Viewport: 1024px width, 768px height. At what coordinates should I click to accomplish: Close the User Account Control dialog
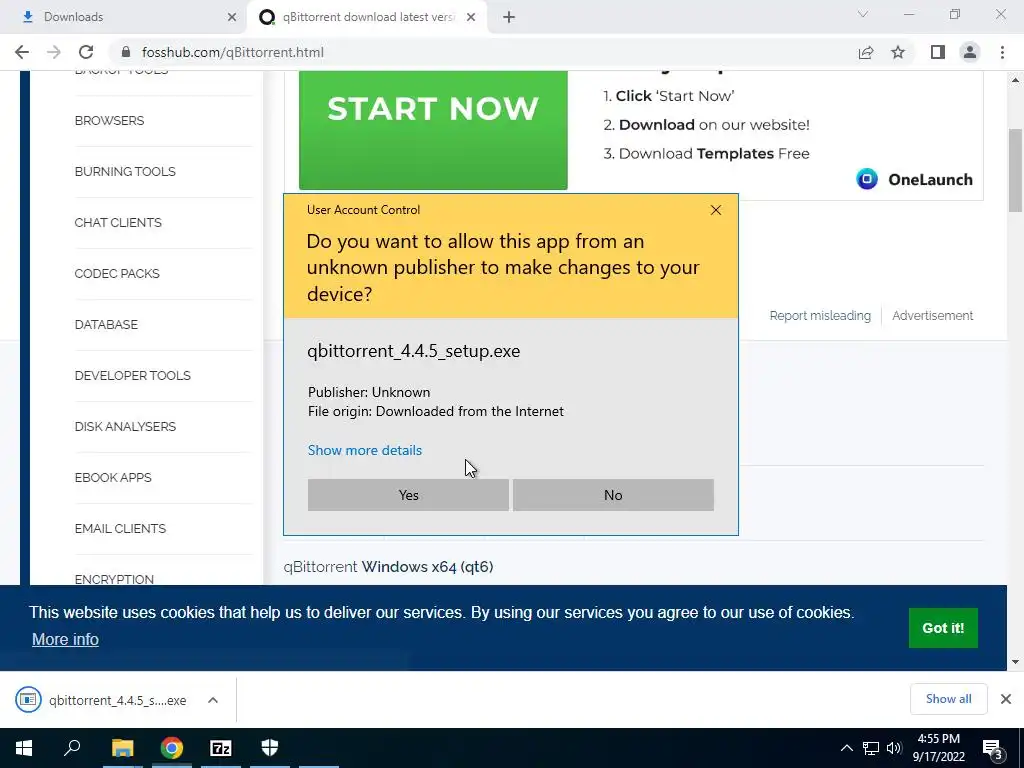tap(716, 210)
